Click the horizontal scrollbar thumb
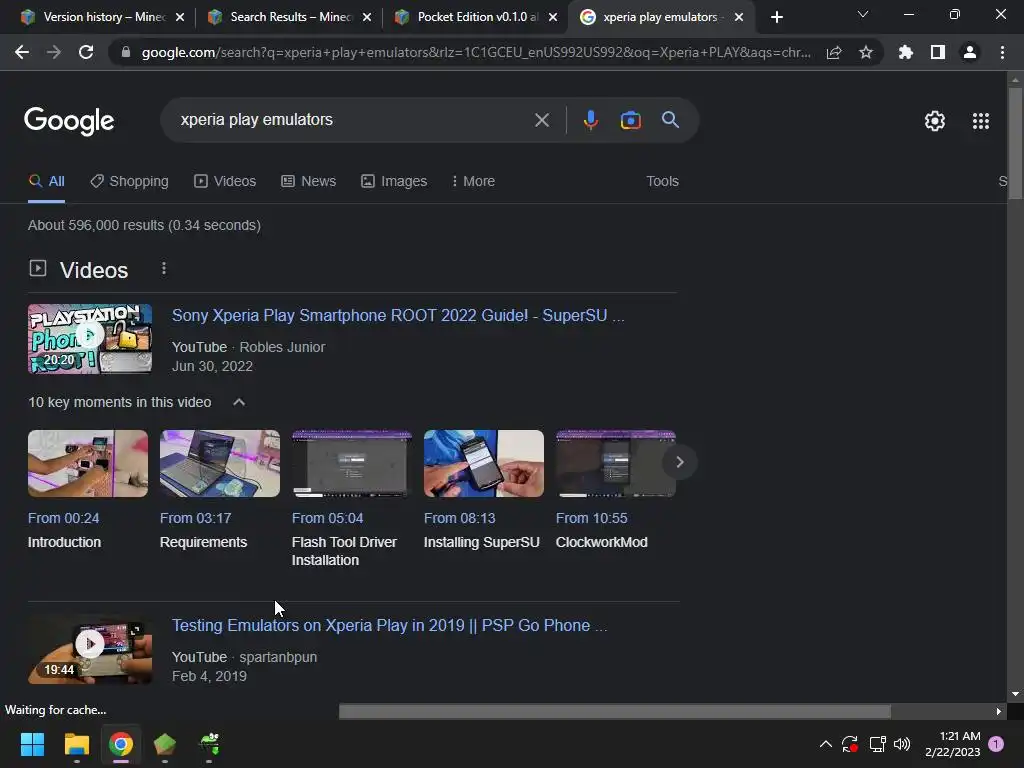This screenshot has height=768, width=1024. 615,711
